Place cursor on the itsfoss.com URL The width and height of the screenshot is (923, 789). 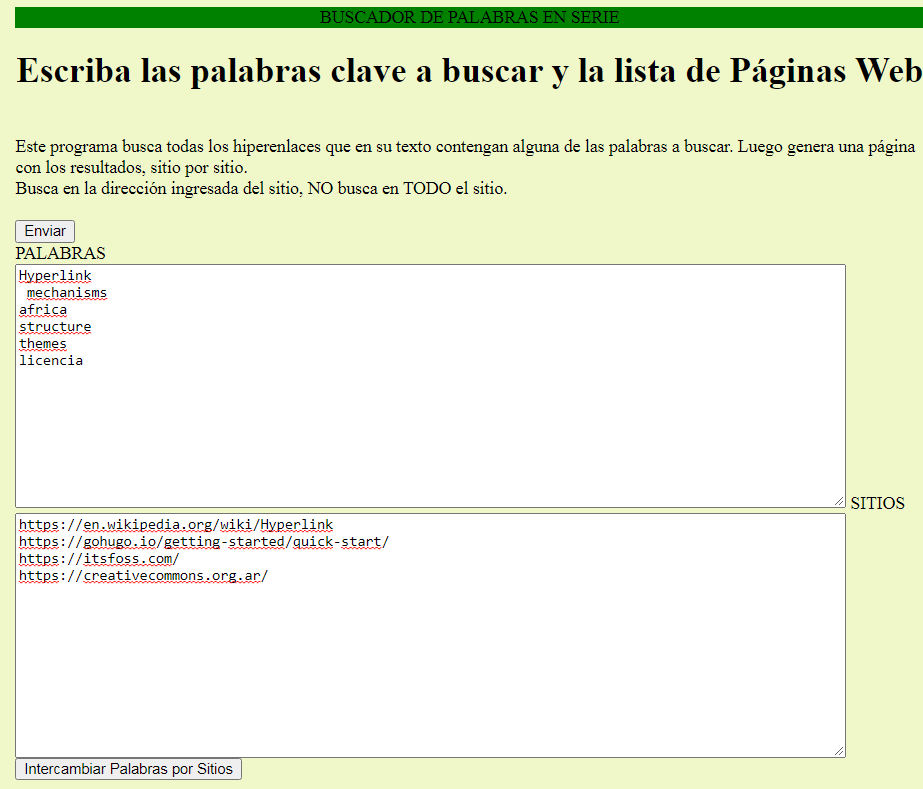(99, 559)
